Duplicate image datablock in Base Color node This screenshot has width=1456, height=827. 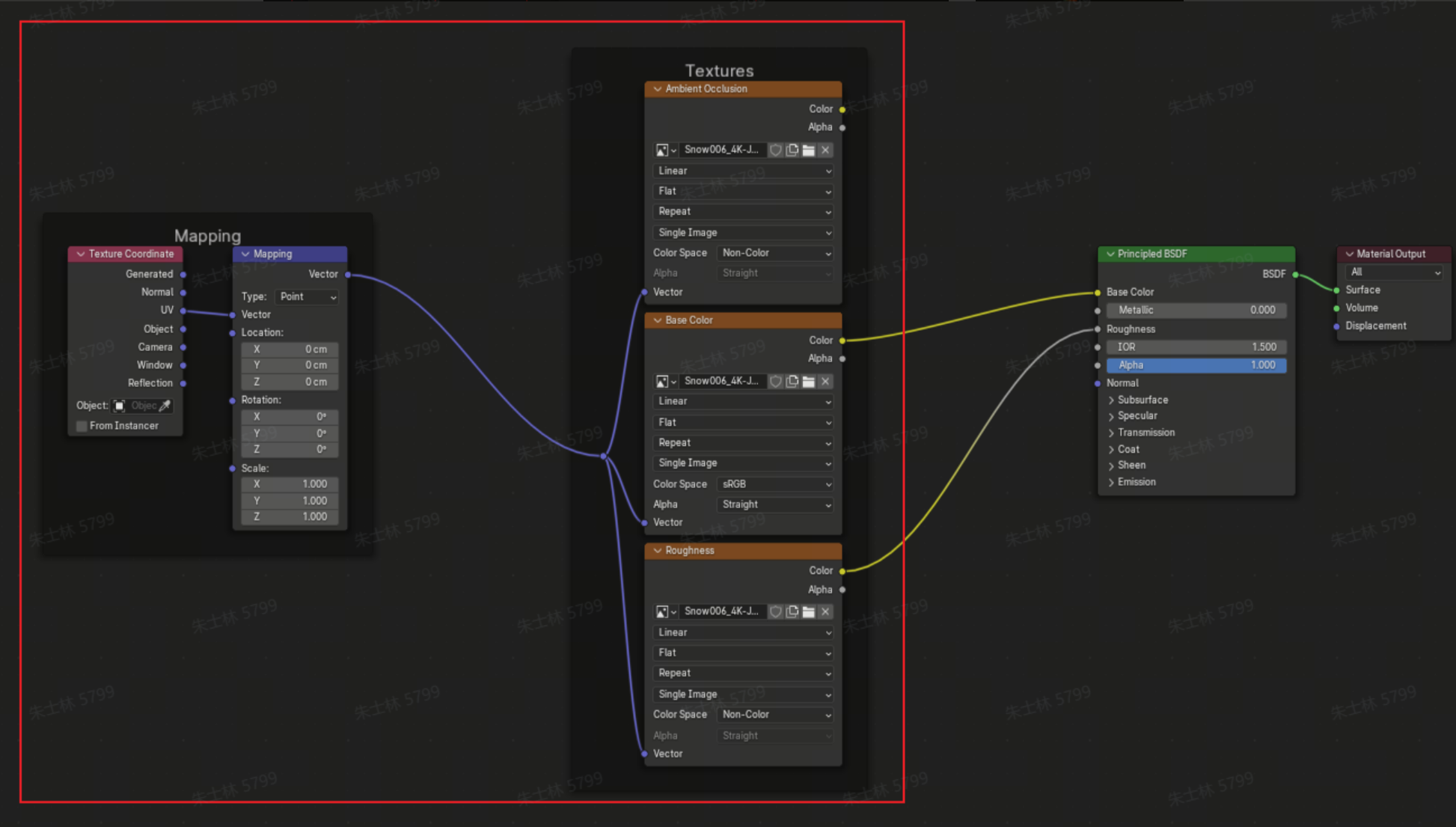[x=792, y=382]
